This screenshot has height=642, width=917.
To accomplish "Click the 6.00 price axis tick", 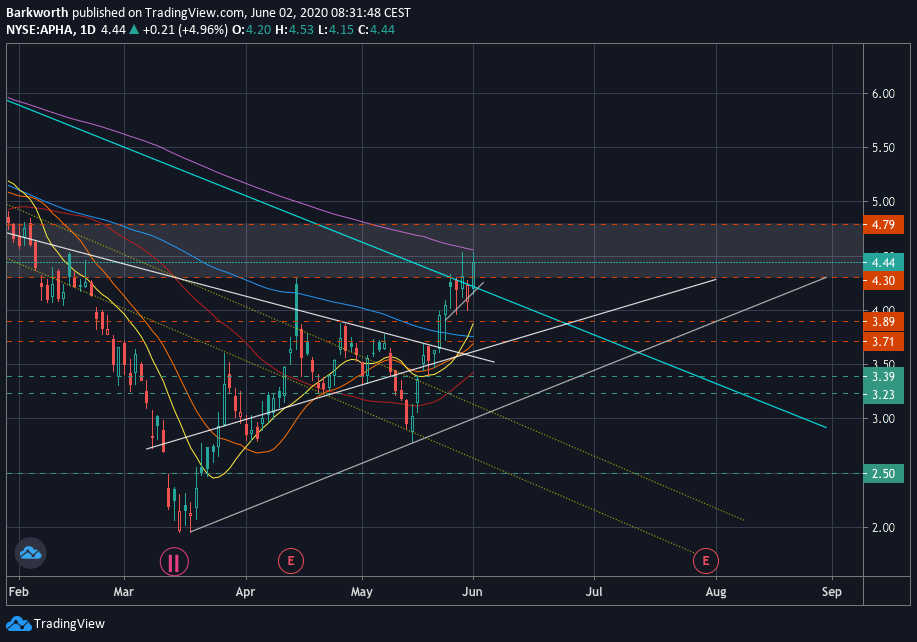I will tap(883, 94).
